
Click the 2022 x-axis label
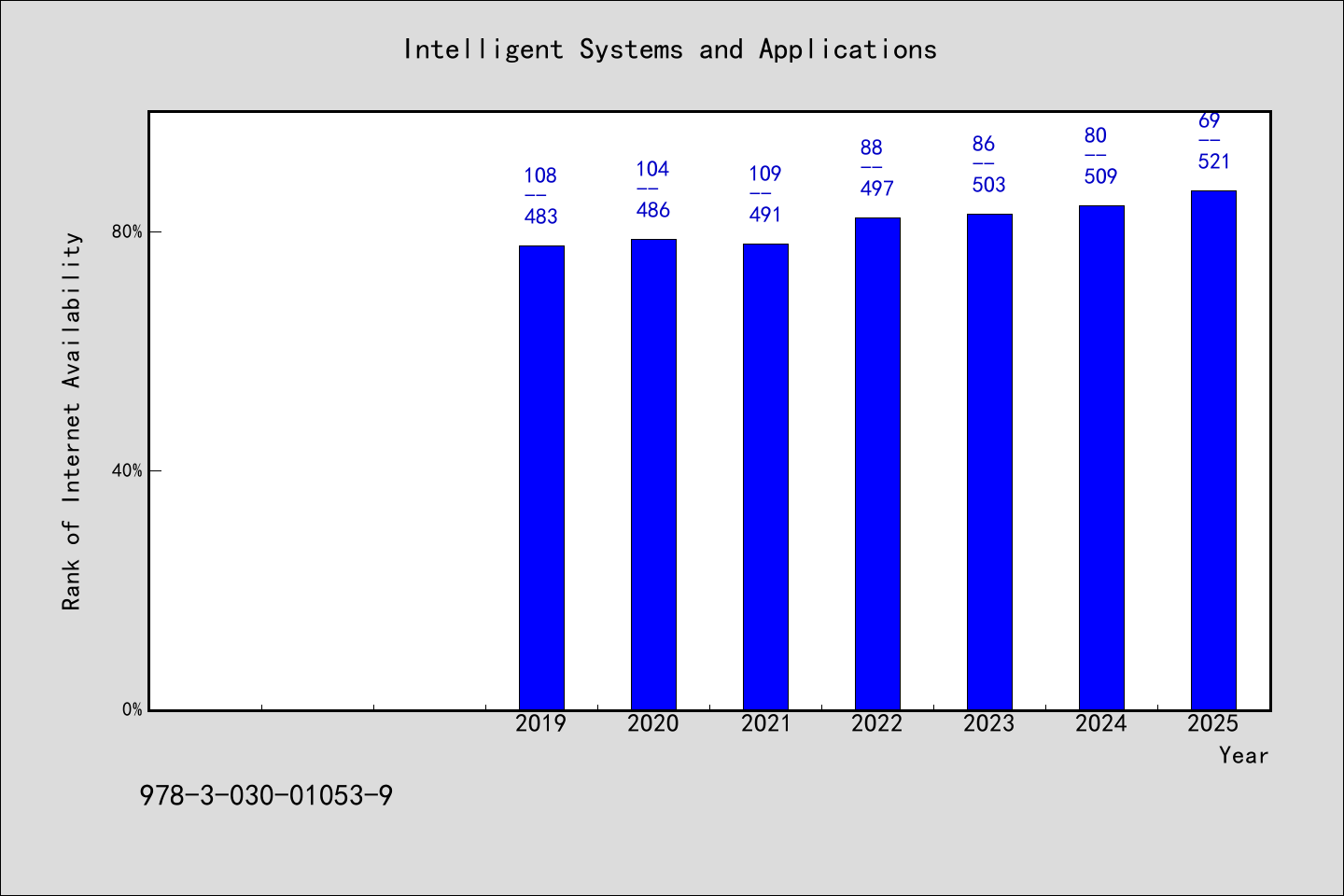pyautogui.click(x=877, y=723)
